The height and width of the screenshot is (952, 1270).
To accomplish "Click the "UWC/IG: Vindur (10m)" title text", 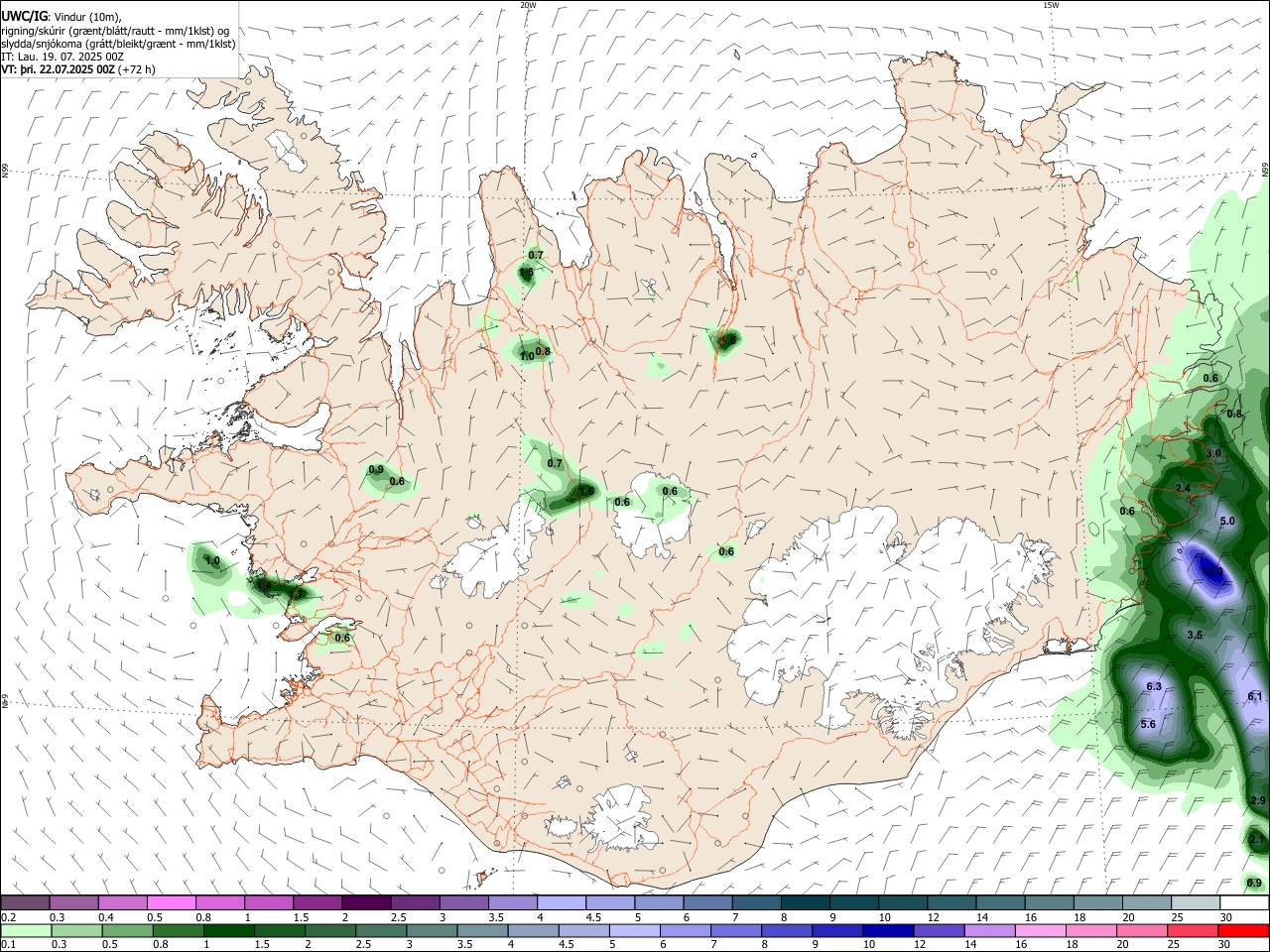I will (62, 17).
